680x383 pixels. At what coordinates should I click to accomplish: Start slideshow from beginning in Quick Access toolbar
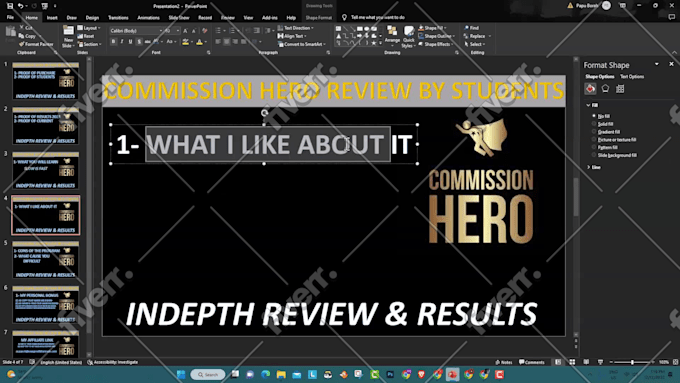pyautogui.click(x=44, y=6)
